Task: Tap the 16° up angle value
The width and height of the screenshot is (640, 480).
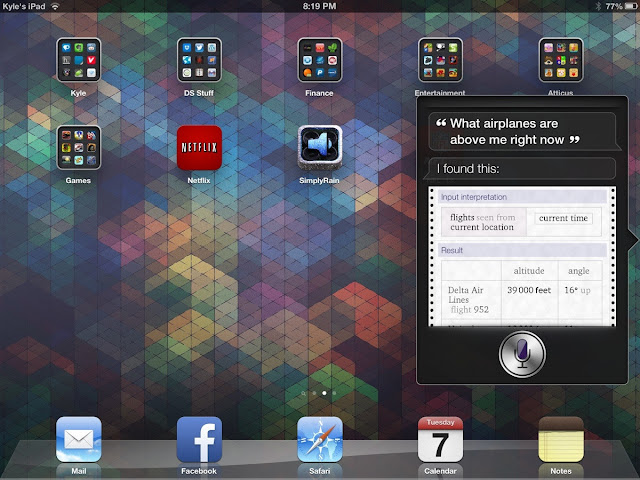Action: coord(577,290)
